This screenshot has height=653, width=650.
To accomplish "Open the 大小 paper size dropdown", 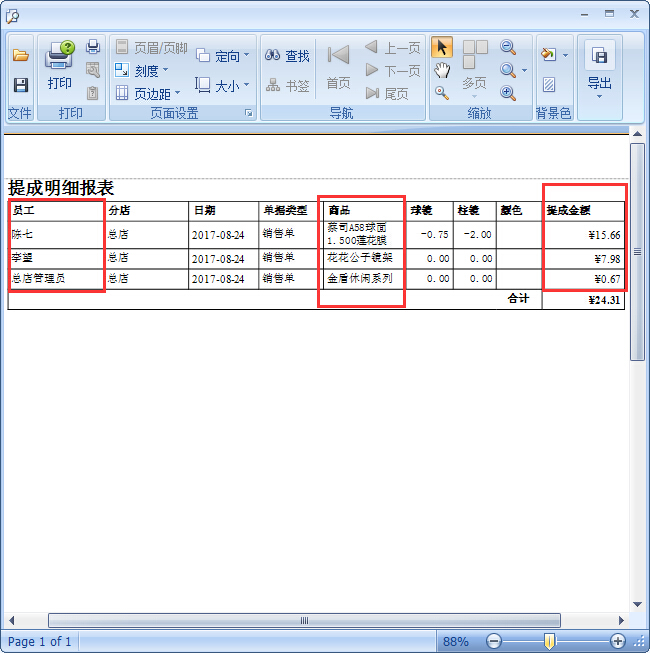I will click(x=222, y=85).
